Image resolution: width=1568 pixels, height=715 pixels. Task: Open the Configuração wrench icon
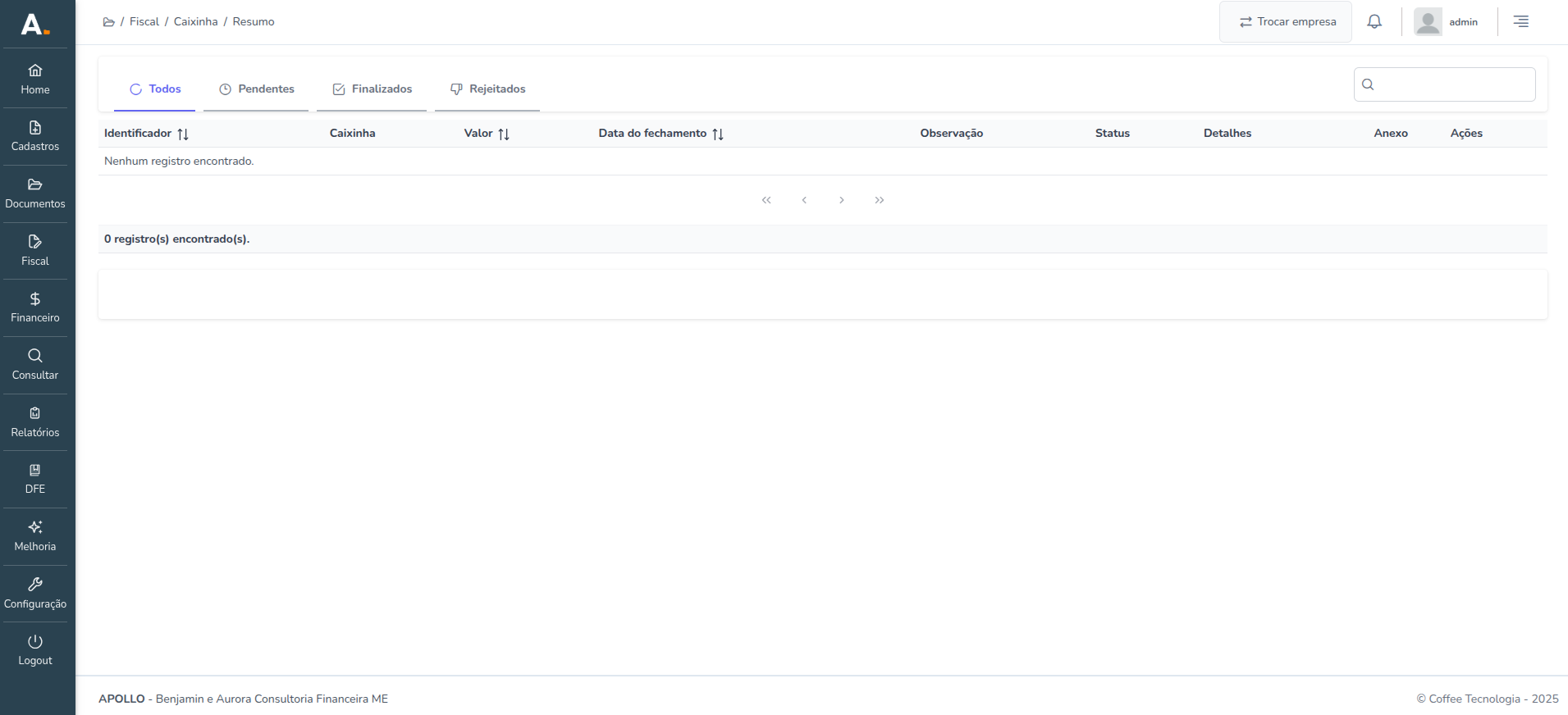click(x=35, y=585)
